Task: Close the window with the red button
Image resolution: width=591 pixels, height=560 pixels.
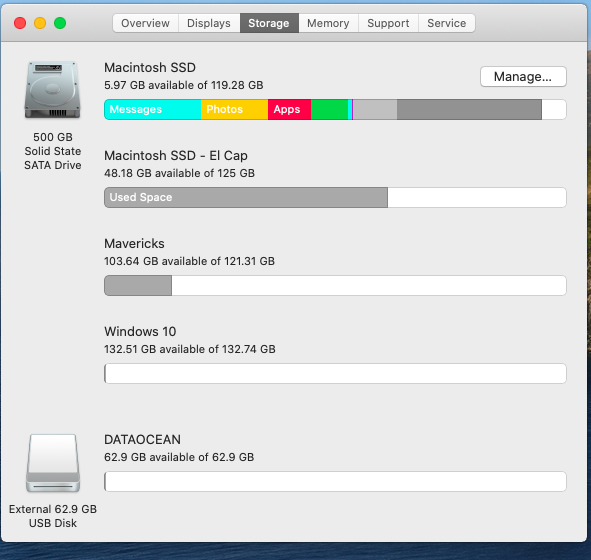Action: tap(20, 23)
